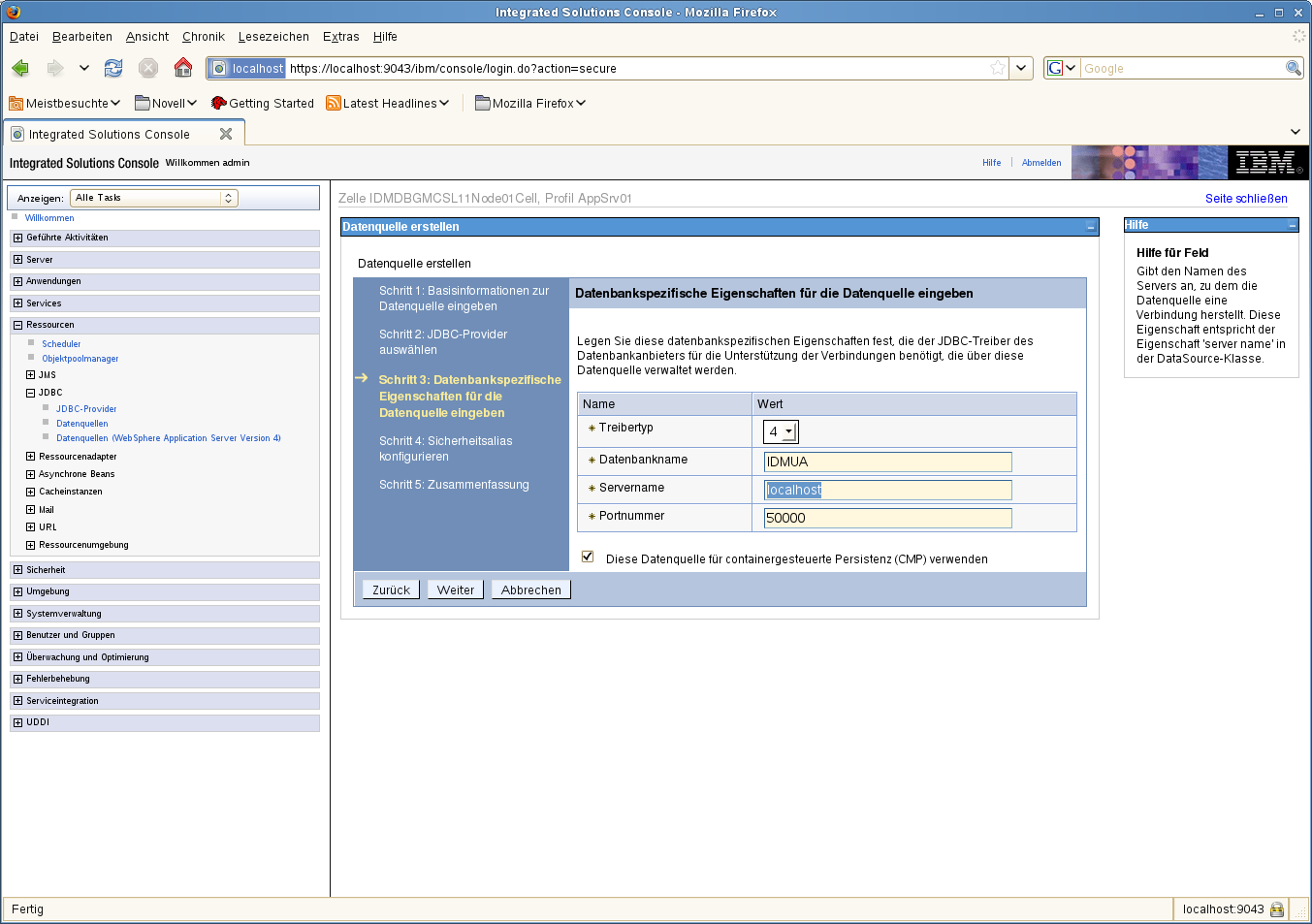The height and width of the screenshot is (924, 1312).
Task: Click into the Datenbankname field
Action: tap(887, 462)
